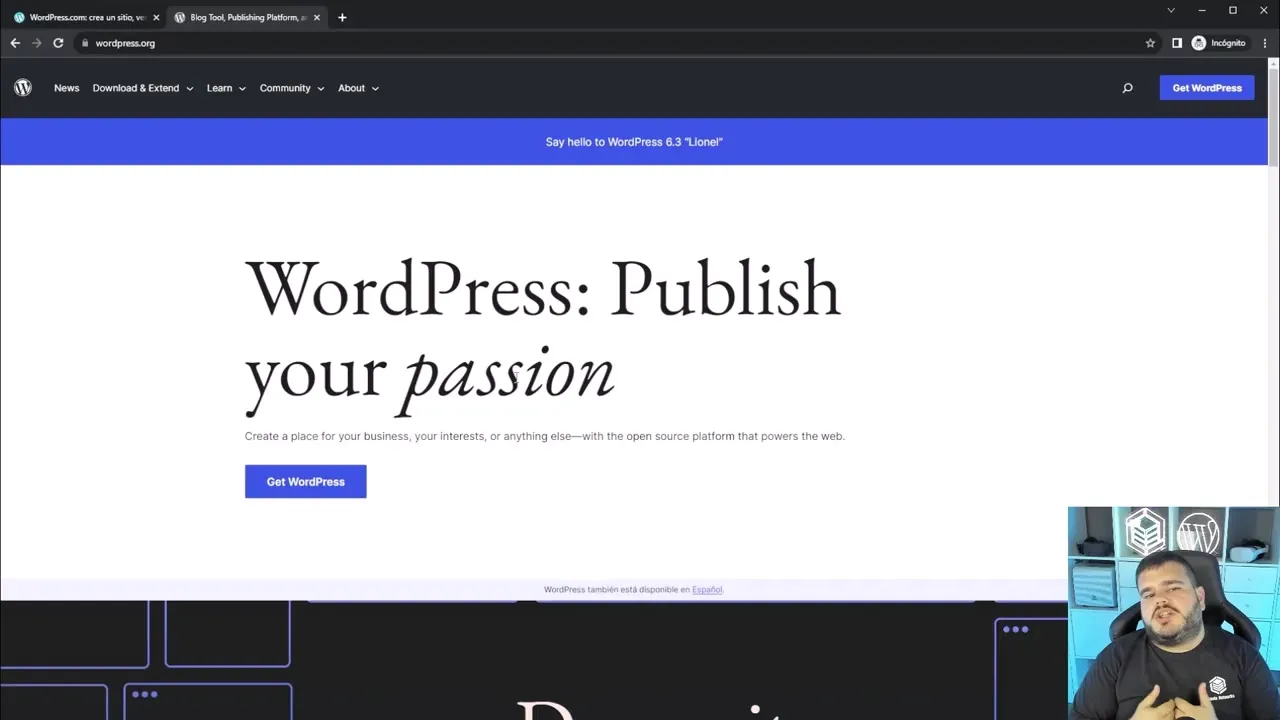Click Get WordPress below the tagline

(305, 482)
